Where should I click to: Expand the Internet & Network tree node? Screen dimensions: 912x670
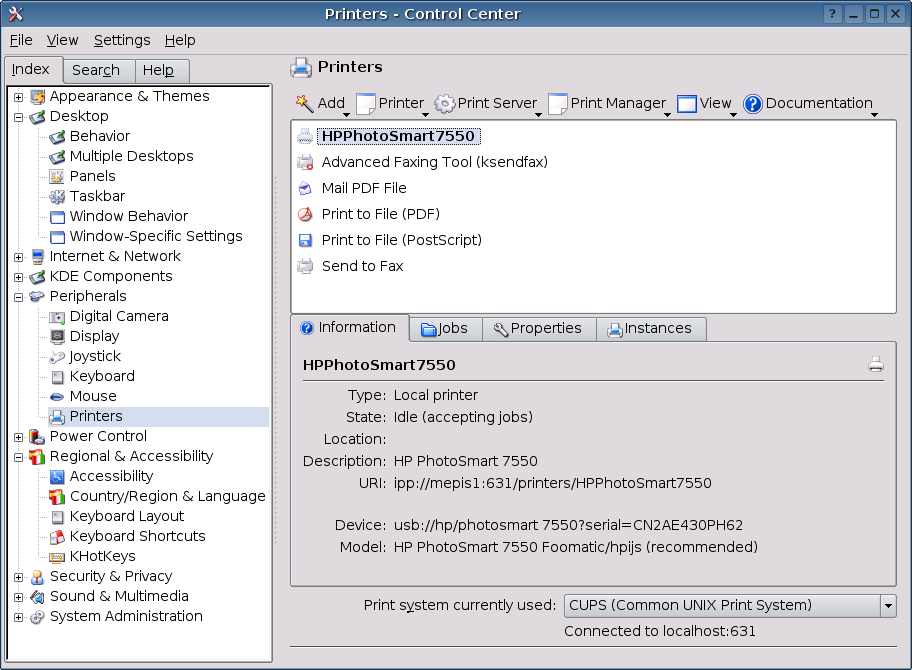click(19, 257)
